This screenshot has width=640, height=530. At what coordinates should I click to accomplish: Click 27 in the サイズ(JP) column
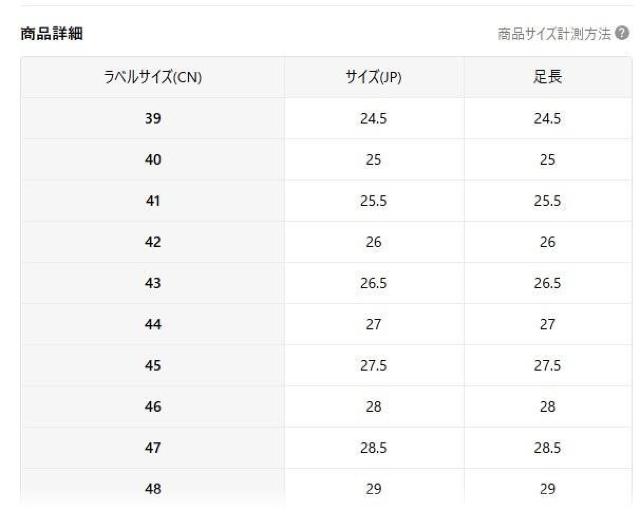pos(373,325)
